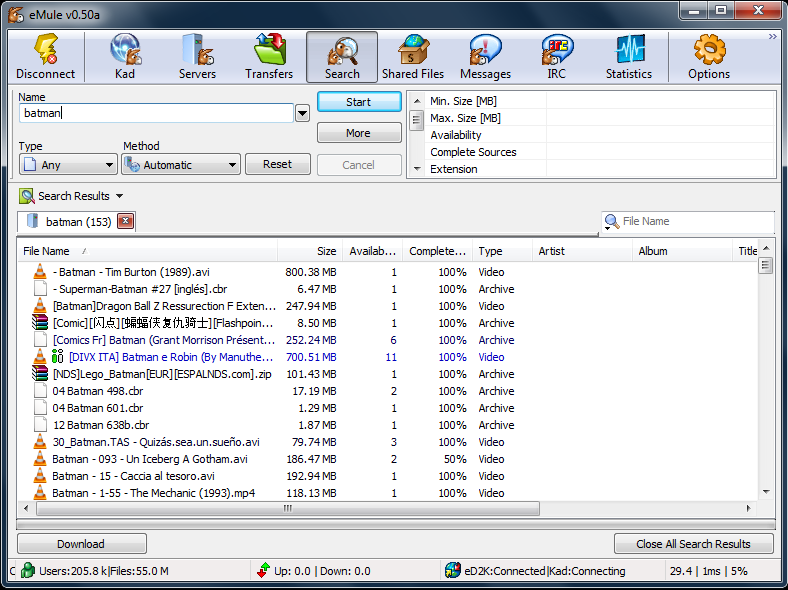
Task: Click the archive icon of [Comic] Flashpoint row
Action: coord(40,323)
